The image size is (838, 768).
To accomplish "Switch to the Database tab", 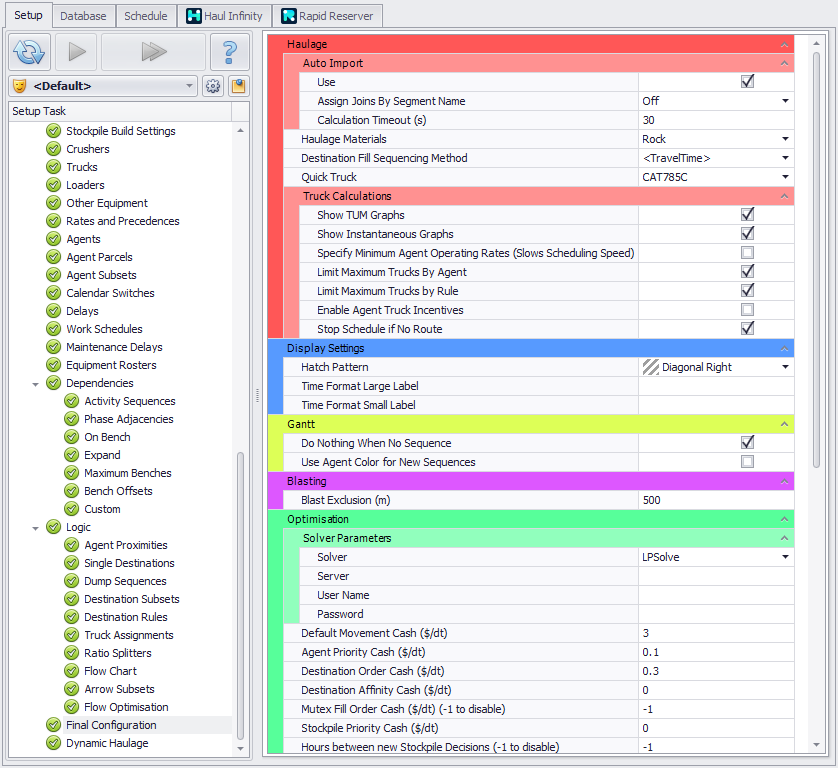I will (x=82, y=16).
